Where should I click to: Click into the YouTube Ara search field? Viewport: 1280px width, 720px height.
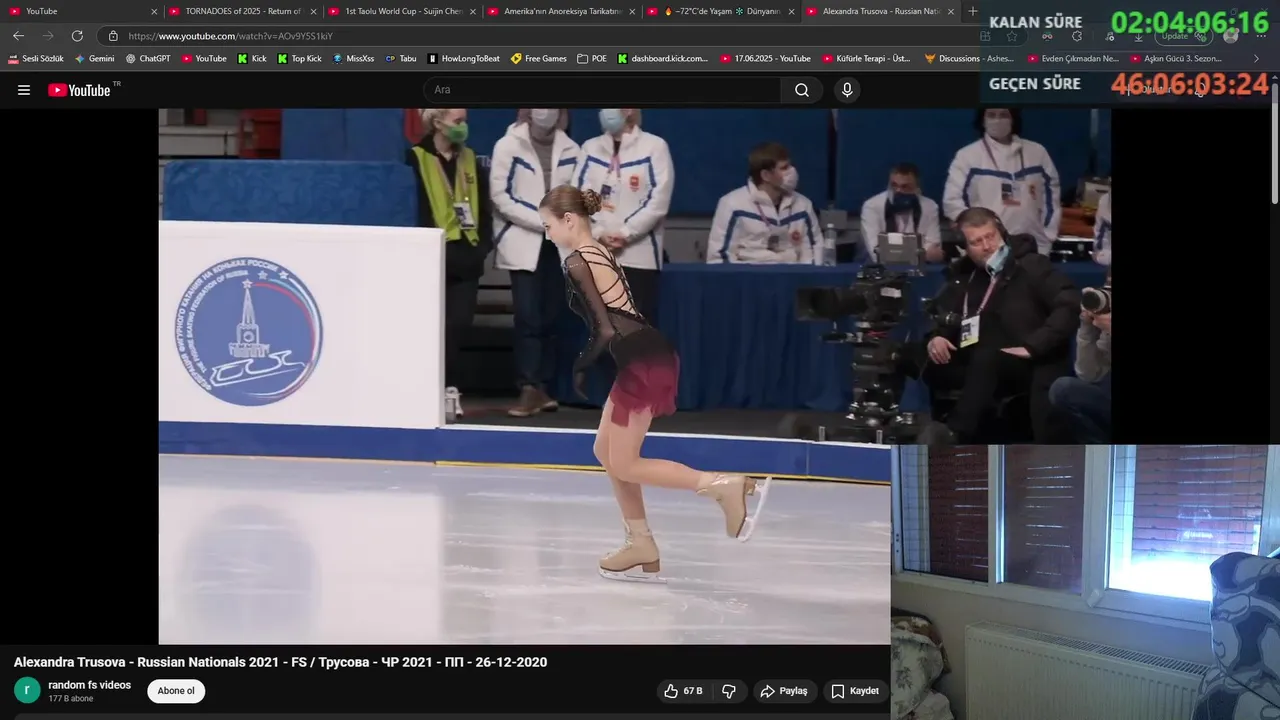602,90
